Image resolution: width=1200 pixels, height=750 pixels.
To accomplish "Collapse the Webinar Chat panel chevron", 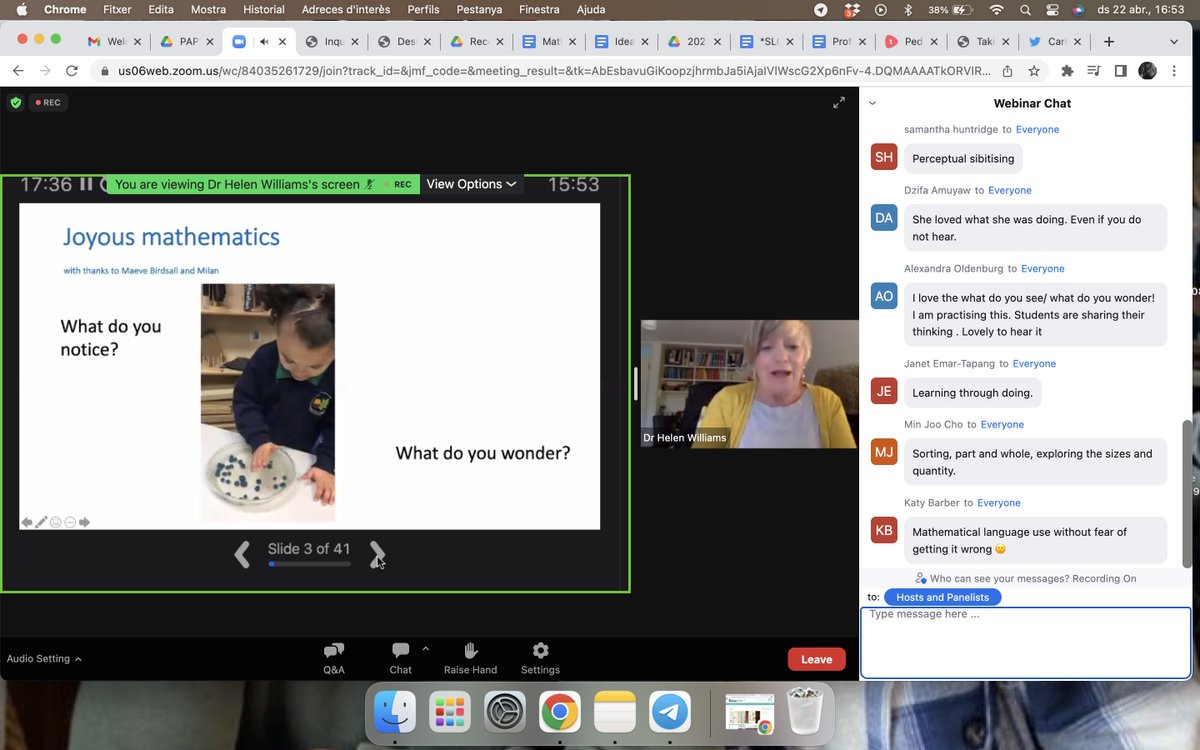I will coord(872,103).
